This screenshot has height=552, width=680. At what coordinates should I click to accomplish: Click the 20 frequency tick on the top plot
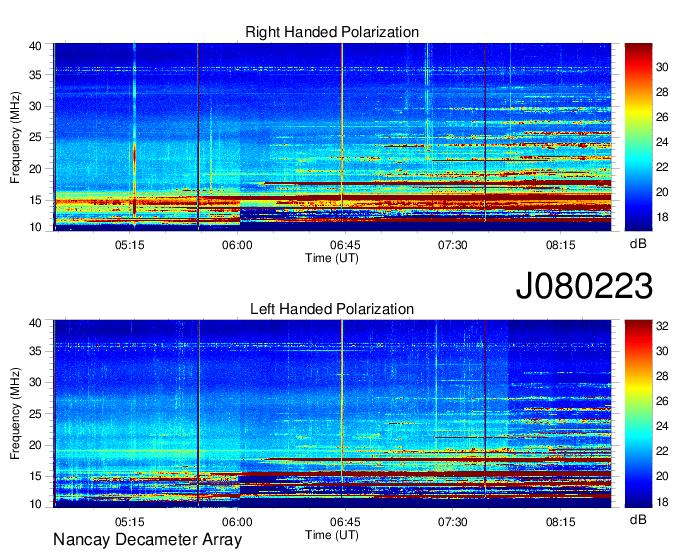[x=35, y=169]
